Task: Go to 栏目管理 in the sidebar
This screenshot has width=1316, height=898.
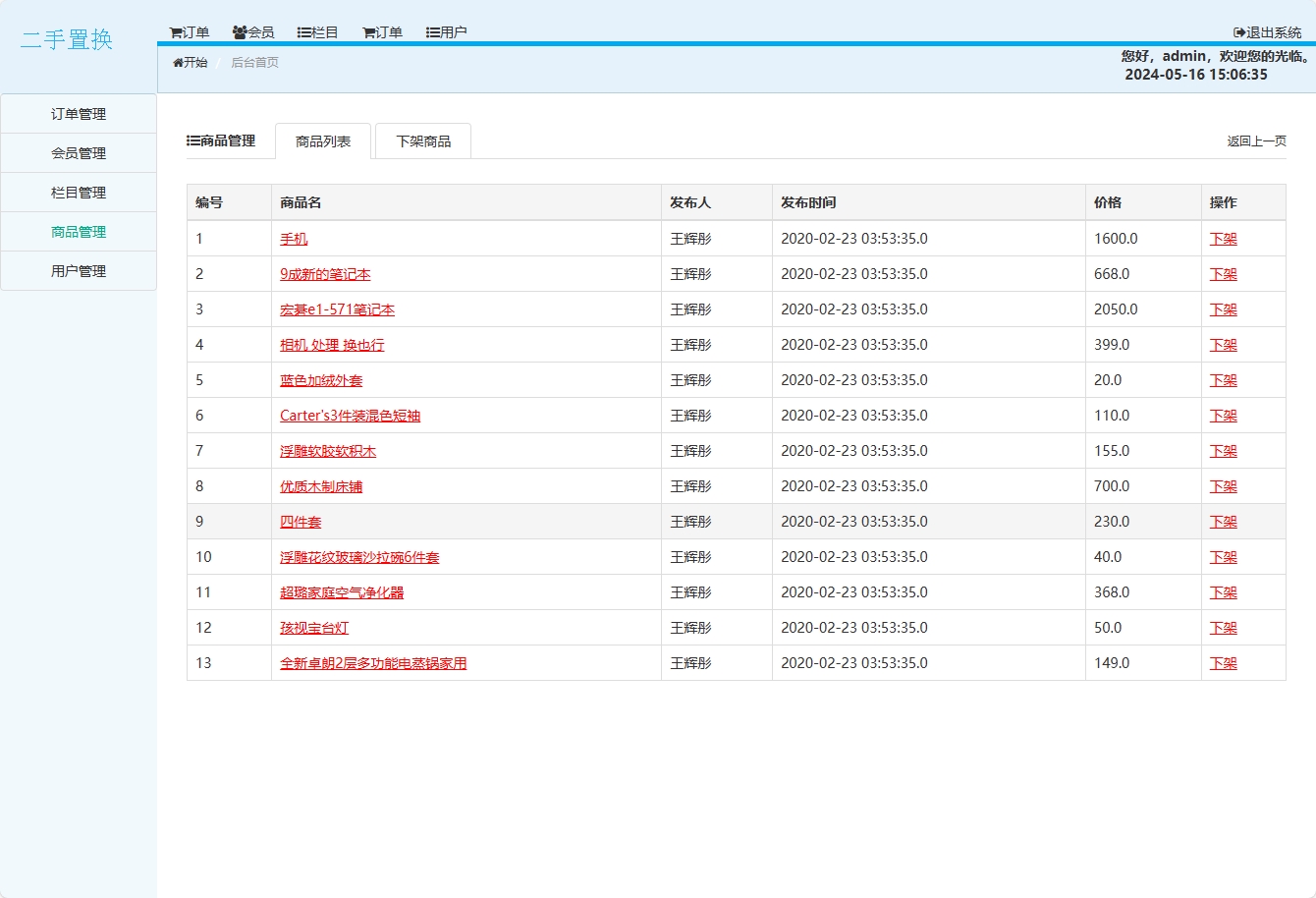Action: [79, 193]
